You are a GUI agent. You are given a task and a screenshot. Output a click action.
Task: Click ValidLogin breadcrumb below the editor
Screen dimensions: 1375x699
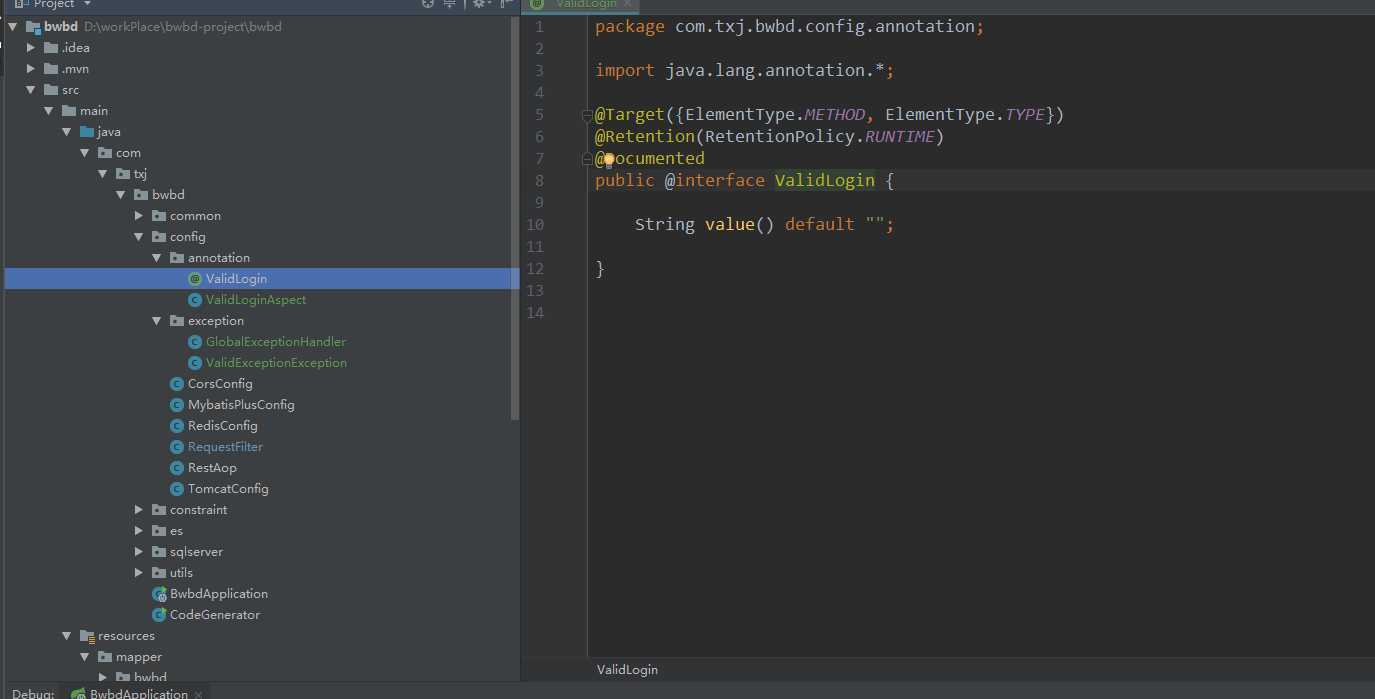point(627,670)
